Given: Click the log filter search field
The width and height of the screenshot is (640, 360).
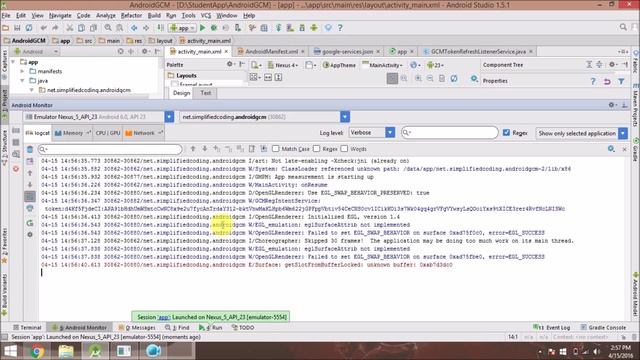Looking at the screenshot, I should [449, 133].
